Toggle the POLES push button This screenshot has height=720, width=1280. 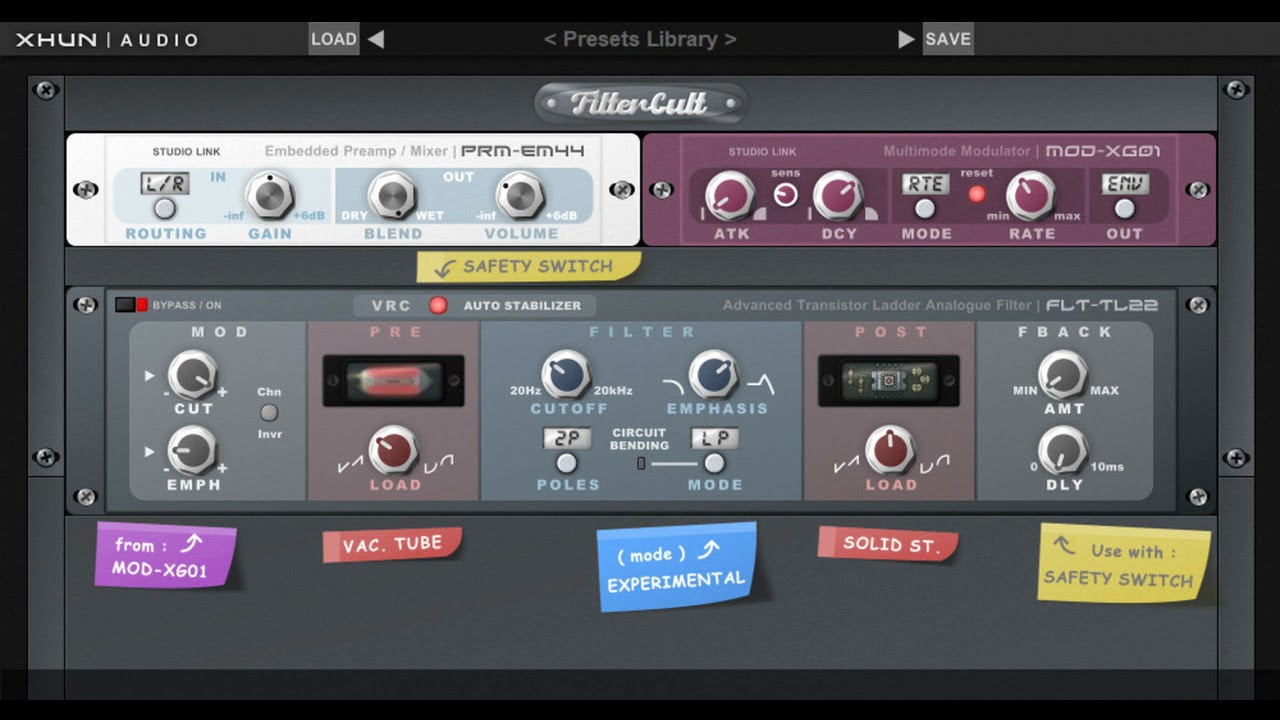567,463
